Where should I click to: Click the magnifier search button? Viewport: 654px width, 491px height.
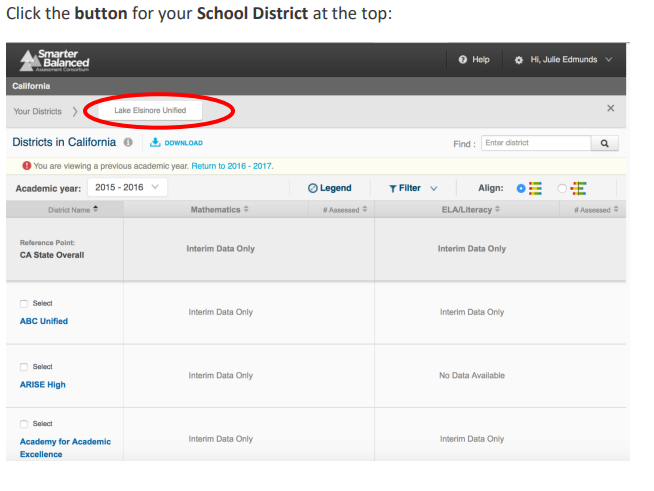pos(605,143)
